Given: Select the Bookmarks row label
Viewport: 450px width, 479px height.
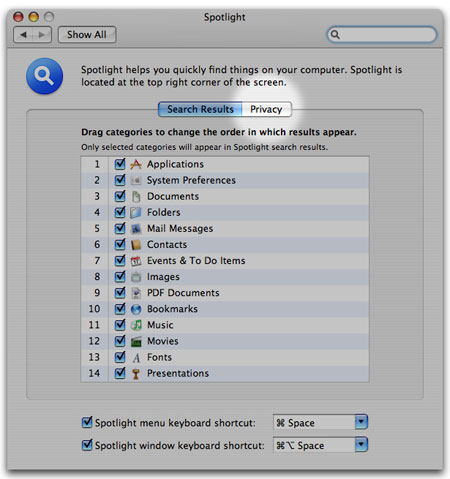Looking at the screenshot, I should click(172, 309).
